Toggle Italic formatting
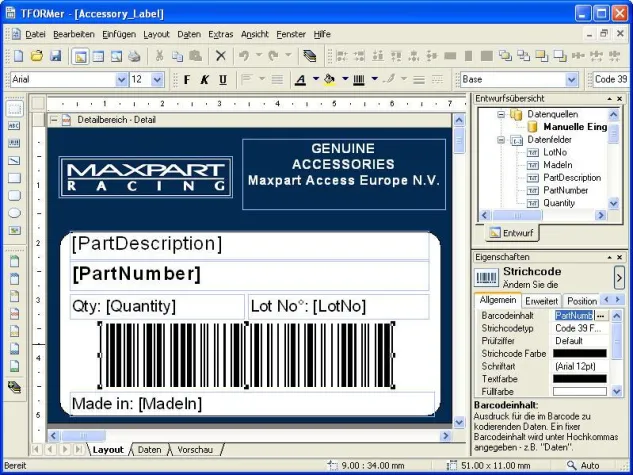Viewport: 633px width, 475px height. 204,79
